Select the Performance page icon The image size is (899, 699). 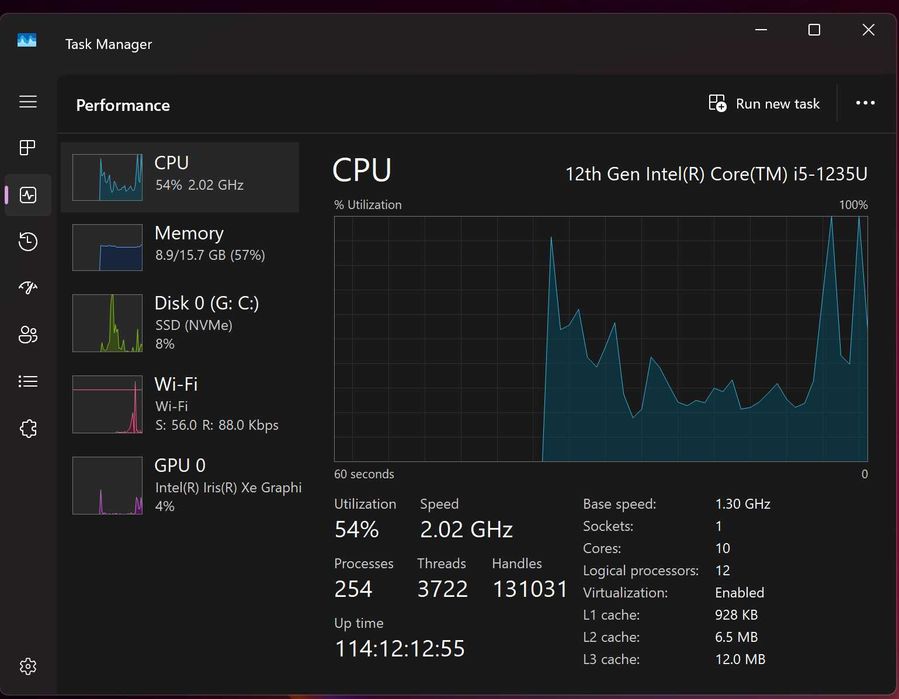tap(28, 195)
